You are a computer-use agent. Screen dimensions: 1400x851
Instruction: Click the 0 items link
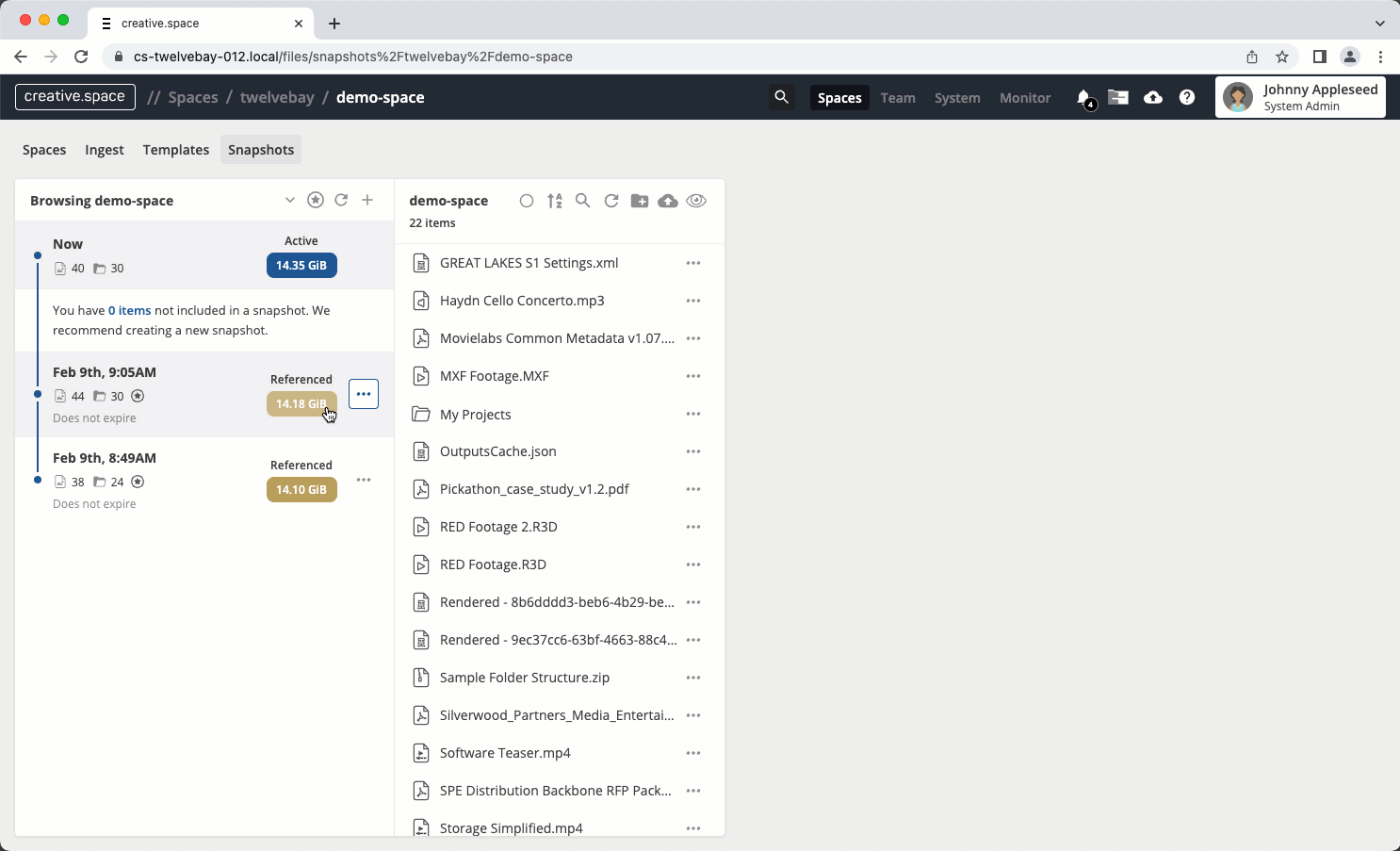129,310
